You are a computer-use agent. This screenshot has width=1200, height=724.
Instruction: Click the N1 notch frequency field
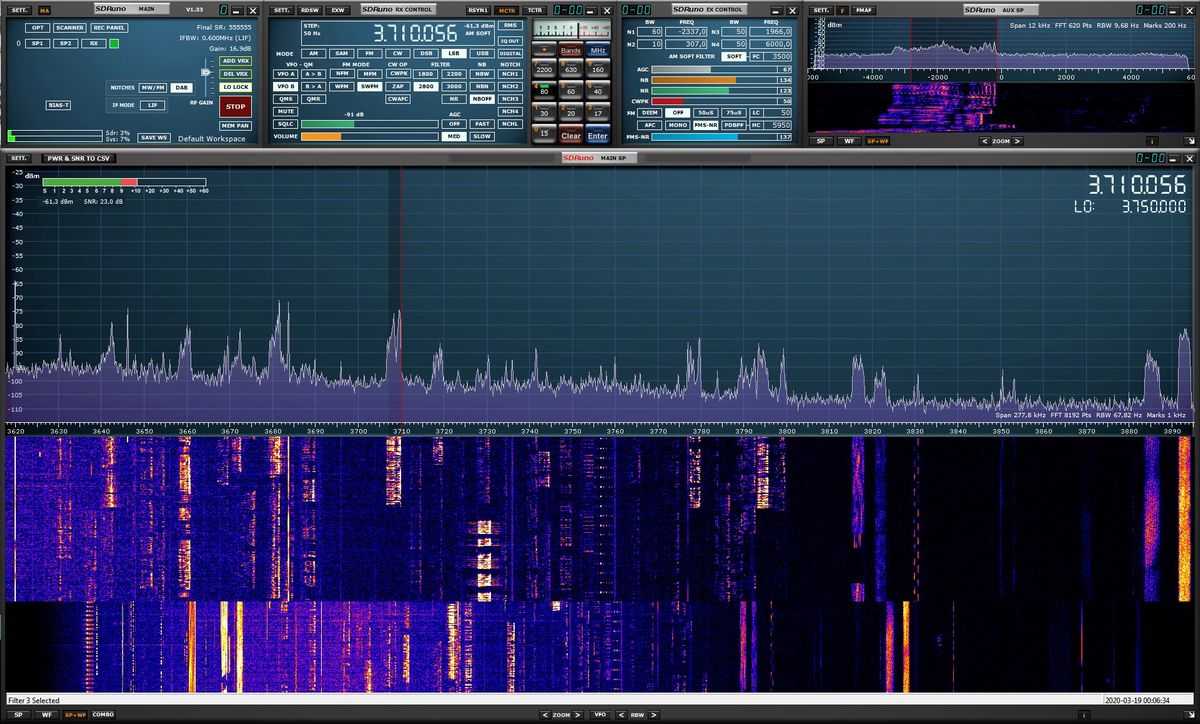coord(688,32)
